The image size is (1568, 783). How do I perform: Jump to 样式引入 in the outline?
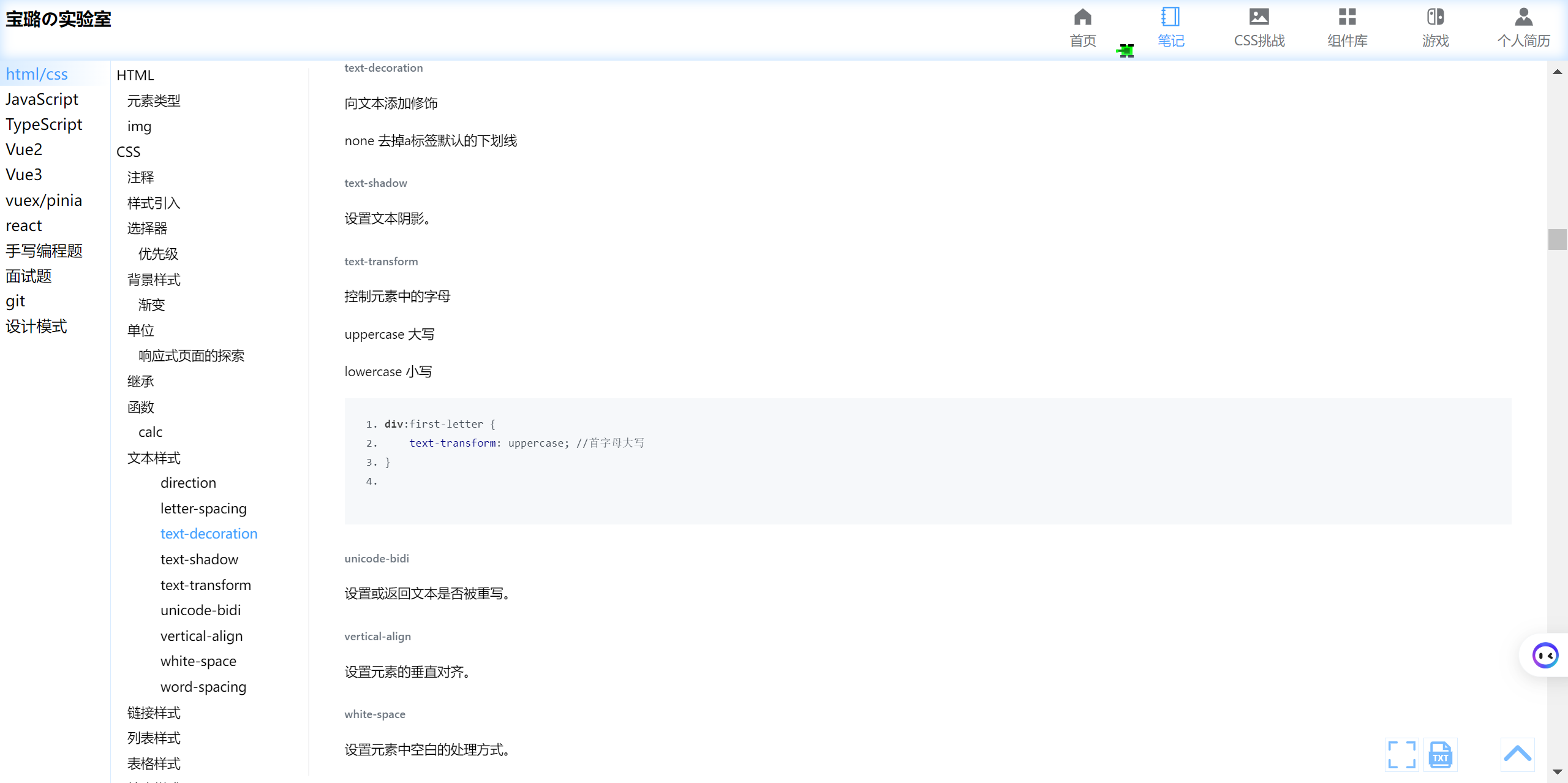tap(154, 203)
